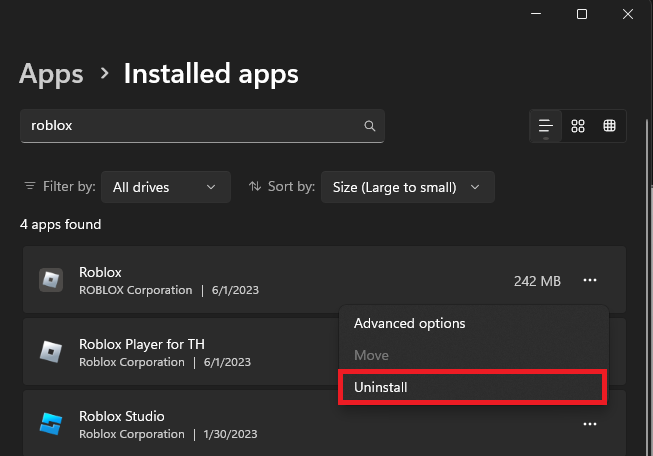This screenshot has height=456, width=653.
Task: Open the three-dot menu for Roblox Studio
Action: pyautogui.click(x=590, y=424)
